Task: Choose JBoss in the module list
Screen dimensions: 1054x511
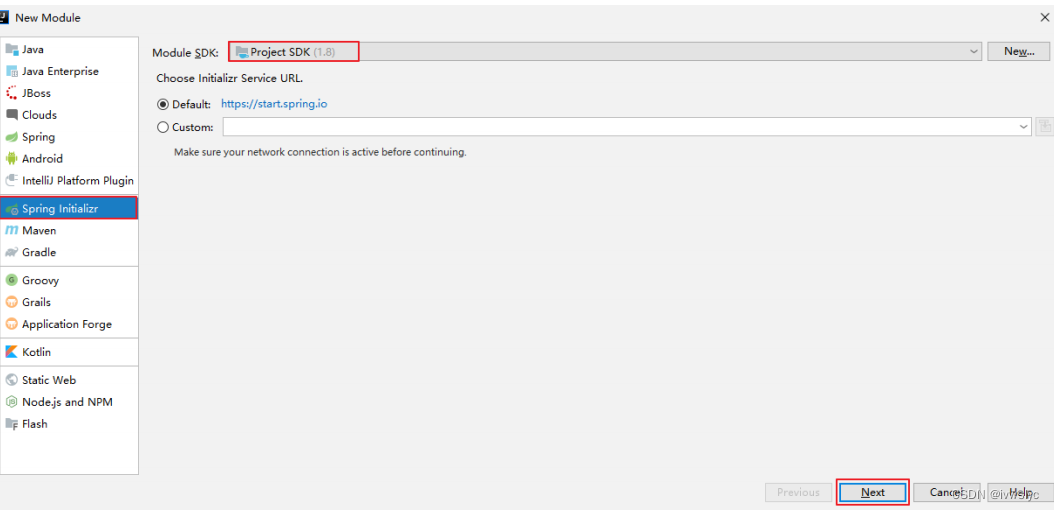Action: point(70,93)
